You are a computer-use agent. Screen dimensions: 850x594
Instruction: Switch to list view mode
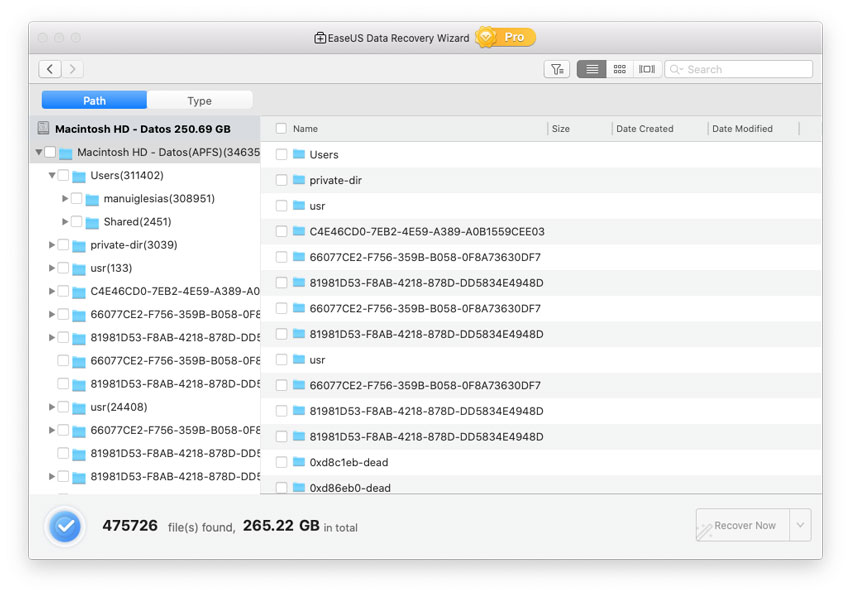pos(591,69)
